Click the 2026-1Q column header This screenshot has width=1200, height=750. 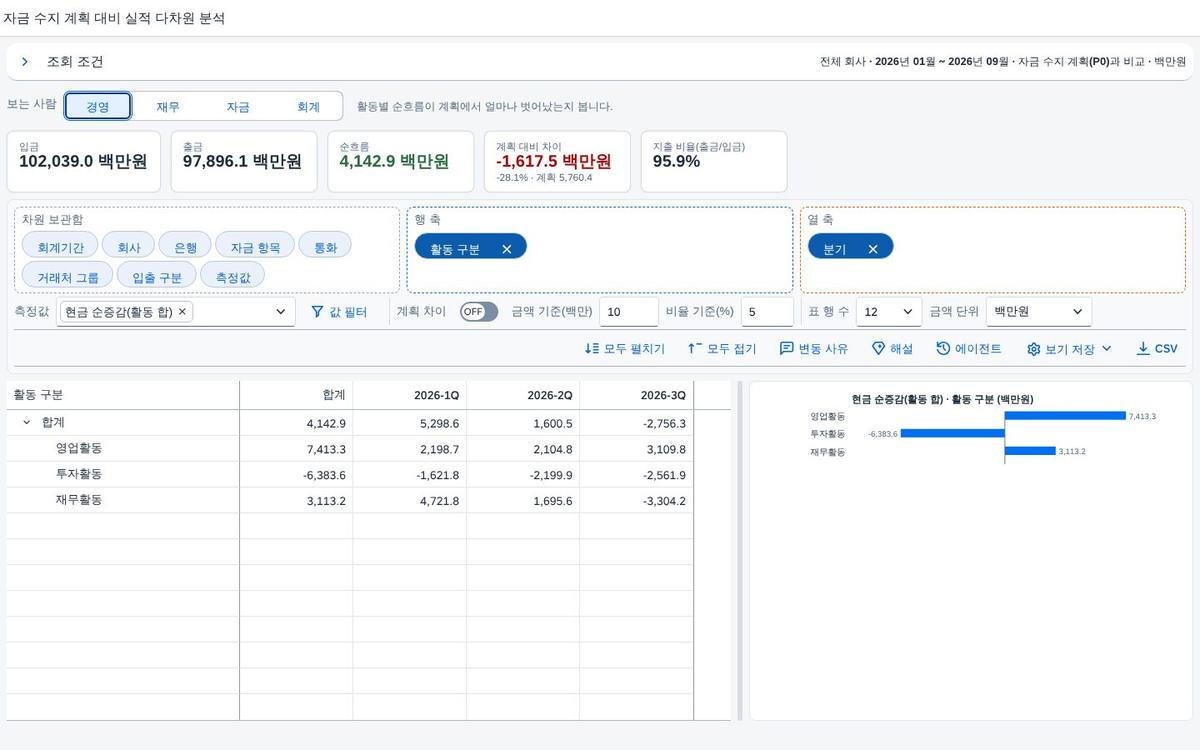coord(410,395)
